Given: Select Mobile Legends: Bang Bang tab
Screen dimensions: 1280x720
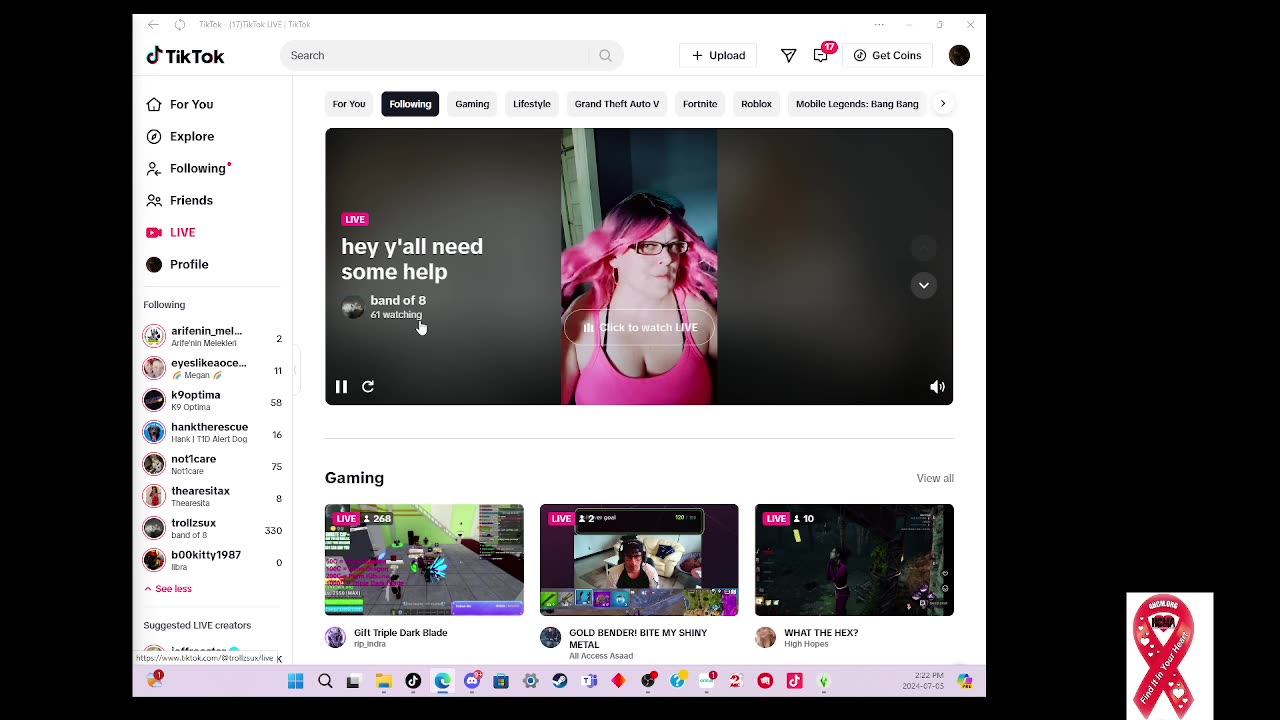Looking at the screenshot, I should pos(857,104).
